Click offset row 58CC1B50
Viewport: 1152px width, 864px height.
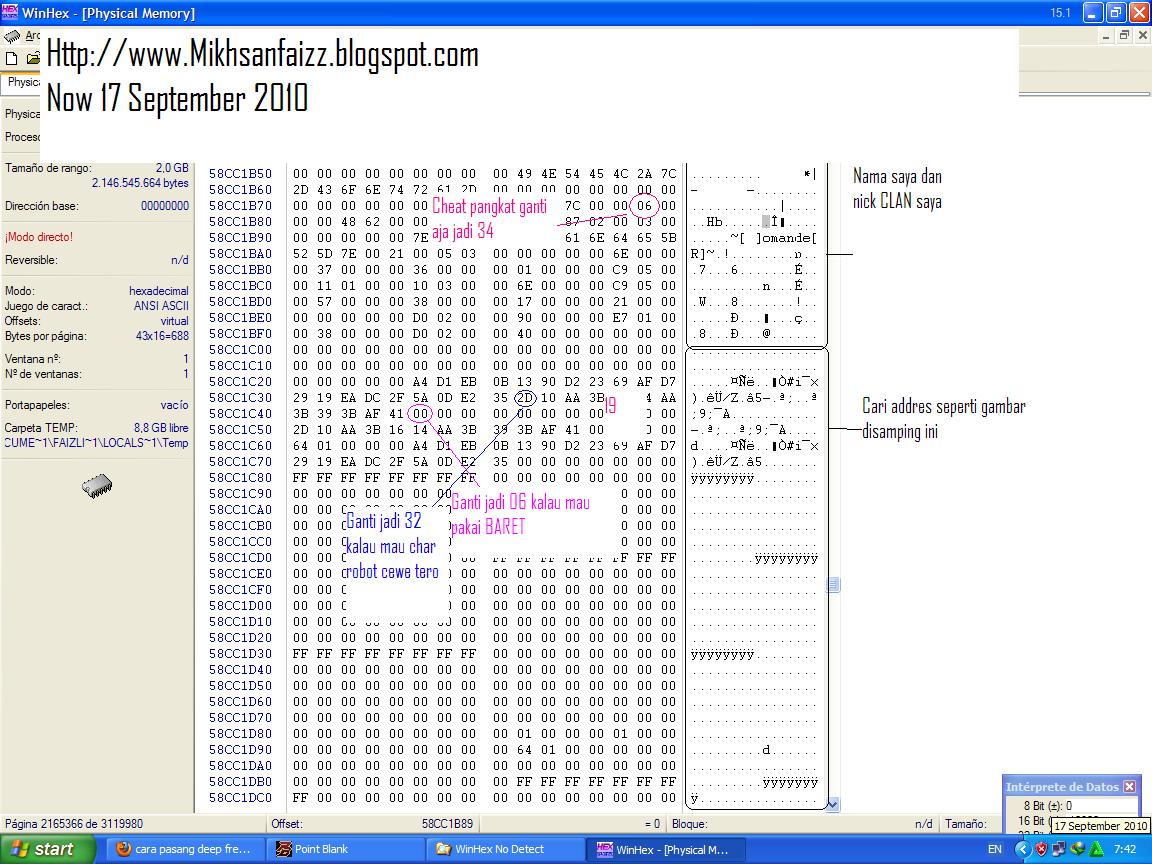[240, 174]
